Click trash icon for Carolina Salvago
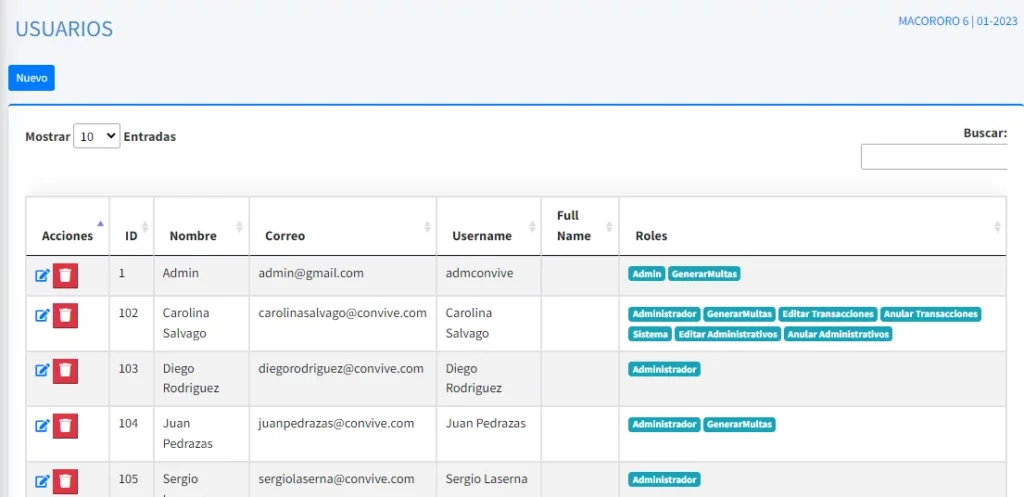The width and height of the screenshot is (1024, 497). (x=65, y=315)
